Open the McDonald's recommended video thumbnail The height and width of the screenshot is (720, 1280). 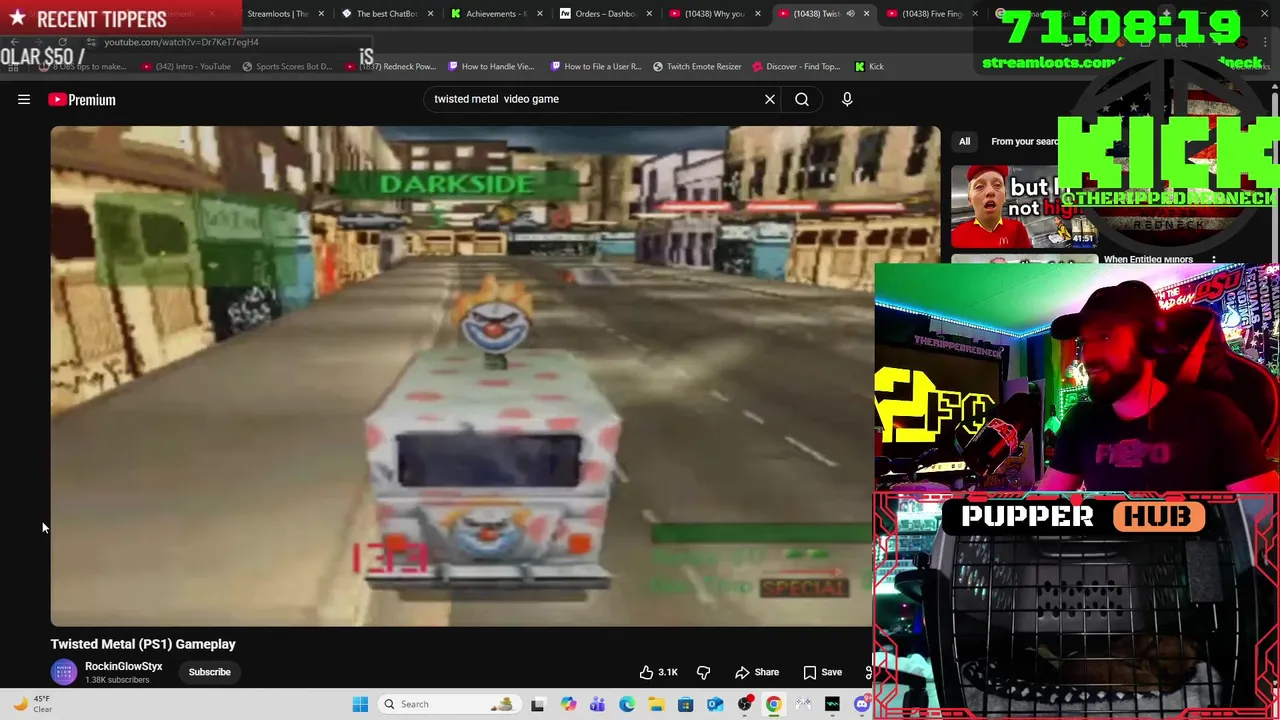coord(1024,206)
